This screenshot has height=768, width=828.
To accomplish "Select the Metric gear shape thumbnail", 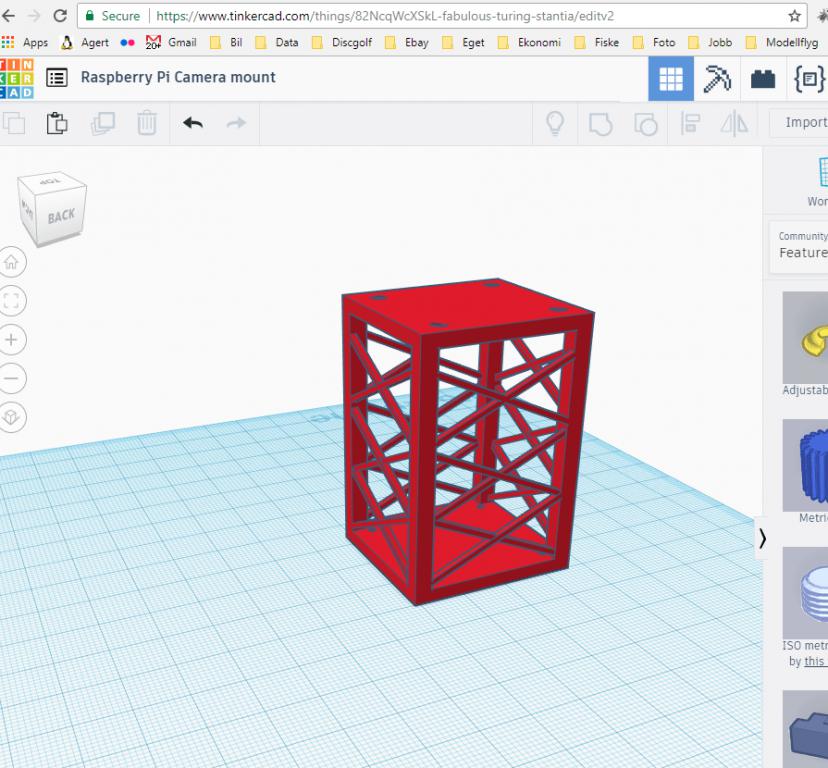I will (806, 465).
